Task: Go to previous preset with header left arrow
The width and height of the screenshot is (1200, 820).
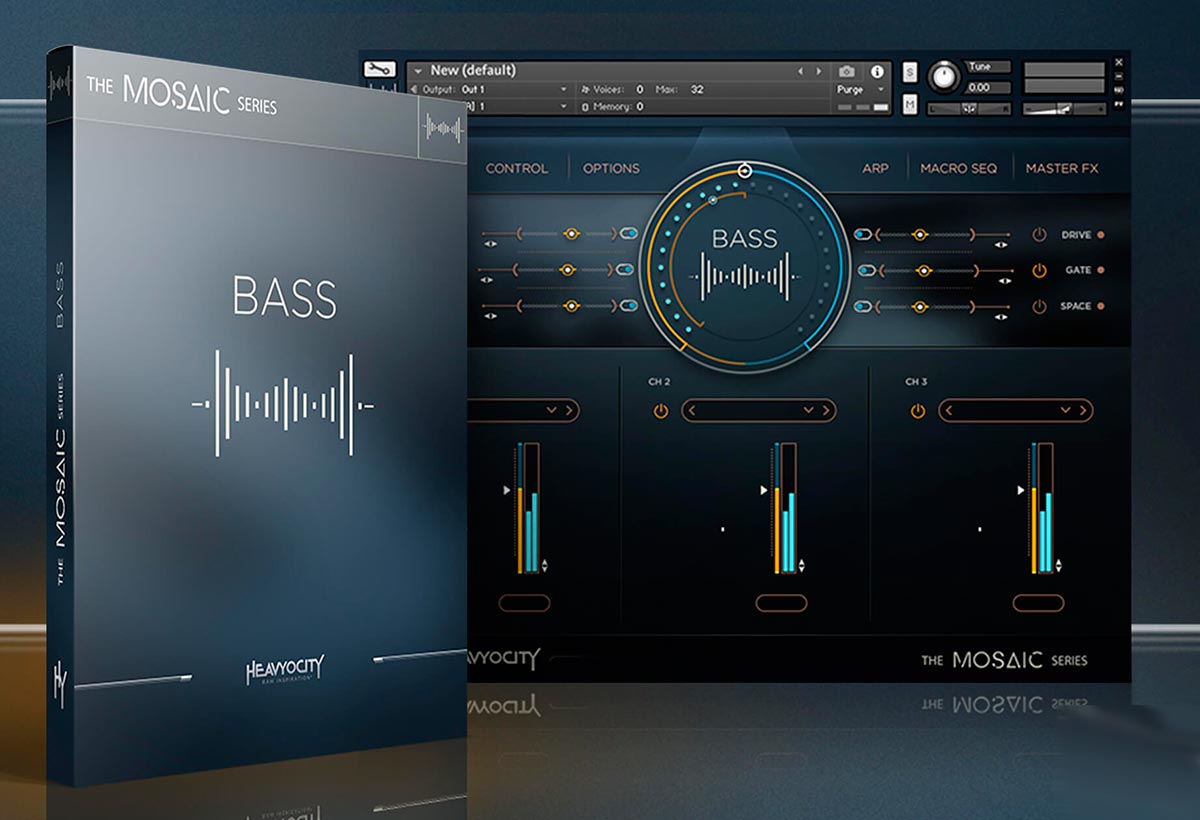Action: (x=800, y=71)
